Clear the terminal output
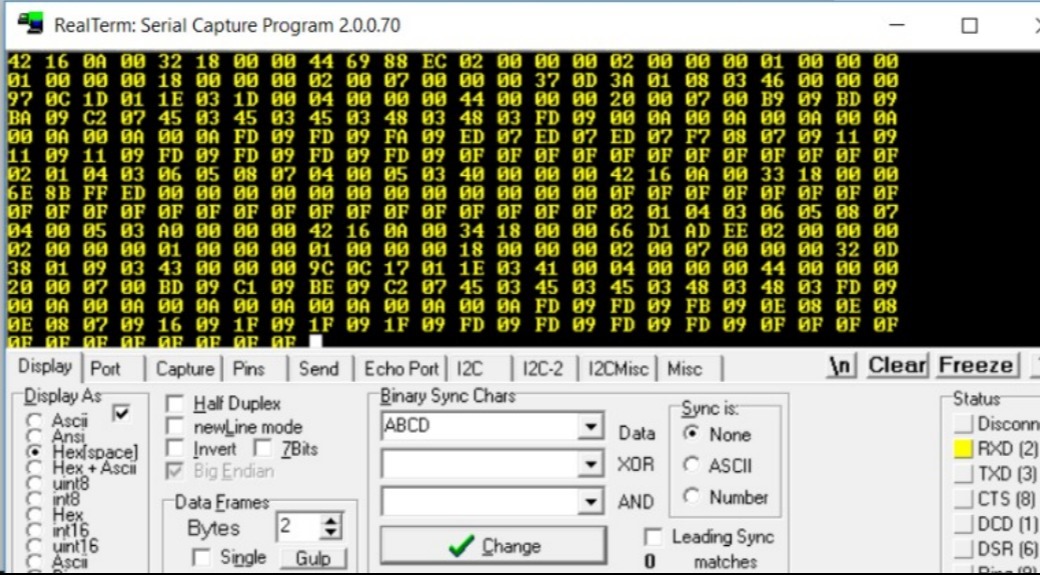 pyautogui.click(x=897, y=365)
